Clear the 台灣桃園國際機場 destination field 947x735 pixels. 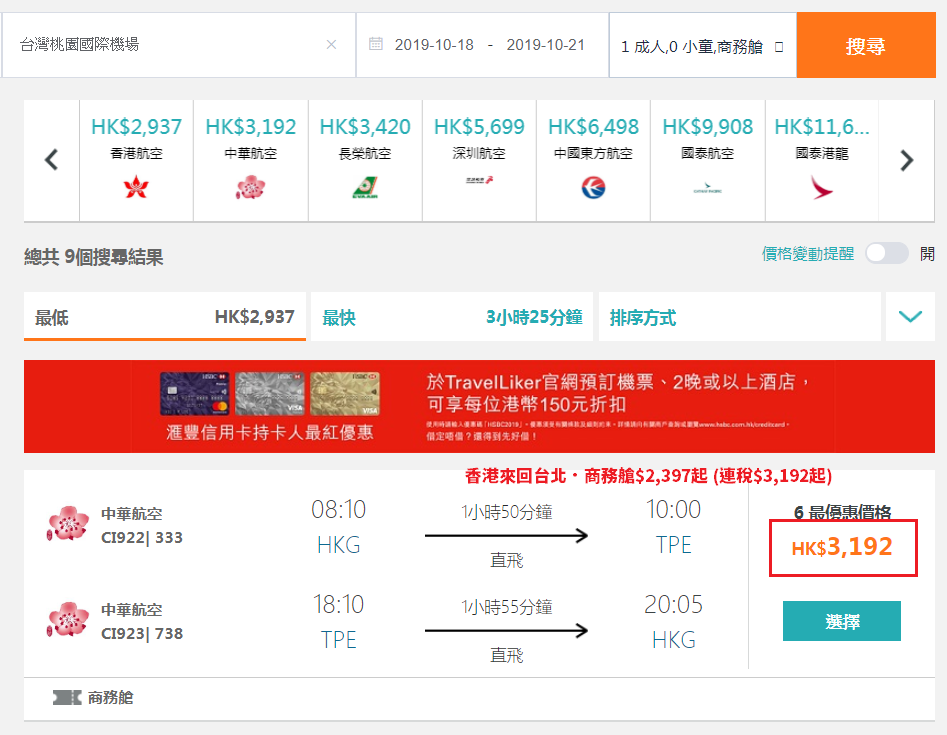click(x=331, y=45)
